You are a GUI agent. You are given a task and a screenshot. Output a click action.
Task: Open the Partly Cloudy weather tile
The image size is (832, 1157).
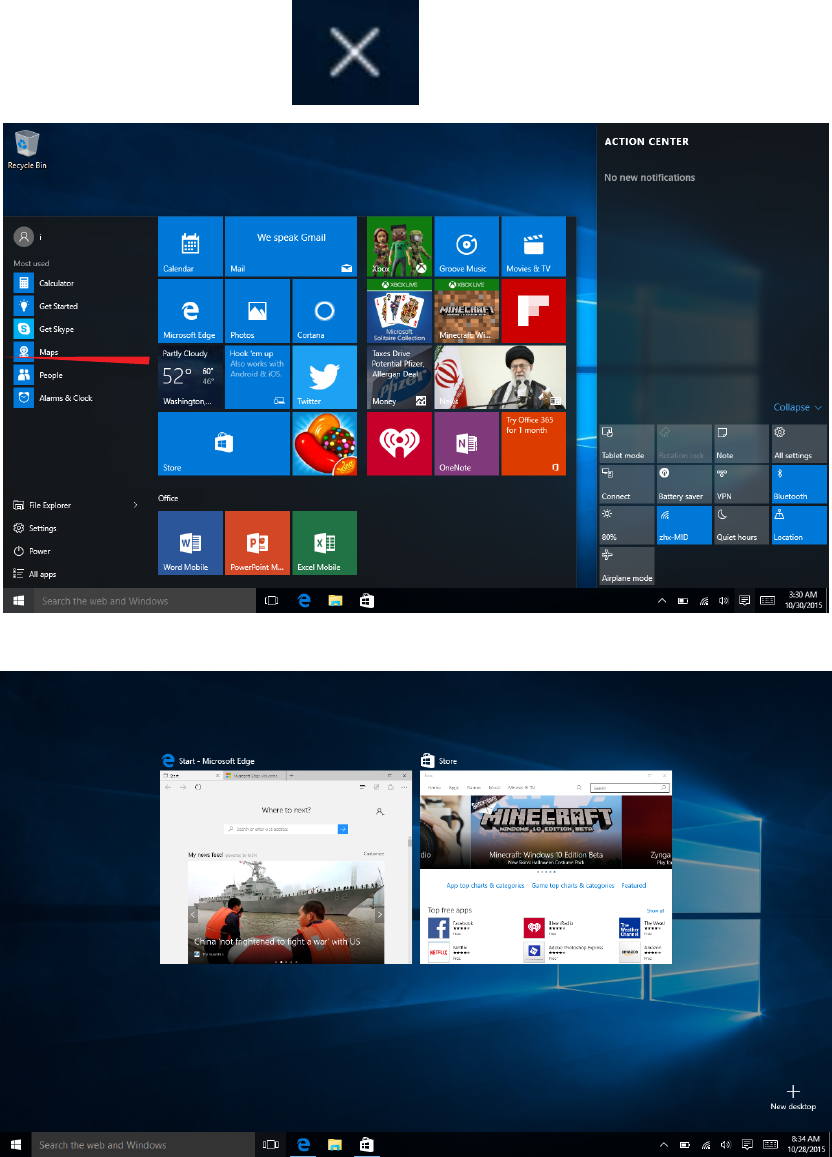coord(190,377)
